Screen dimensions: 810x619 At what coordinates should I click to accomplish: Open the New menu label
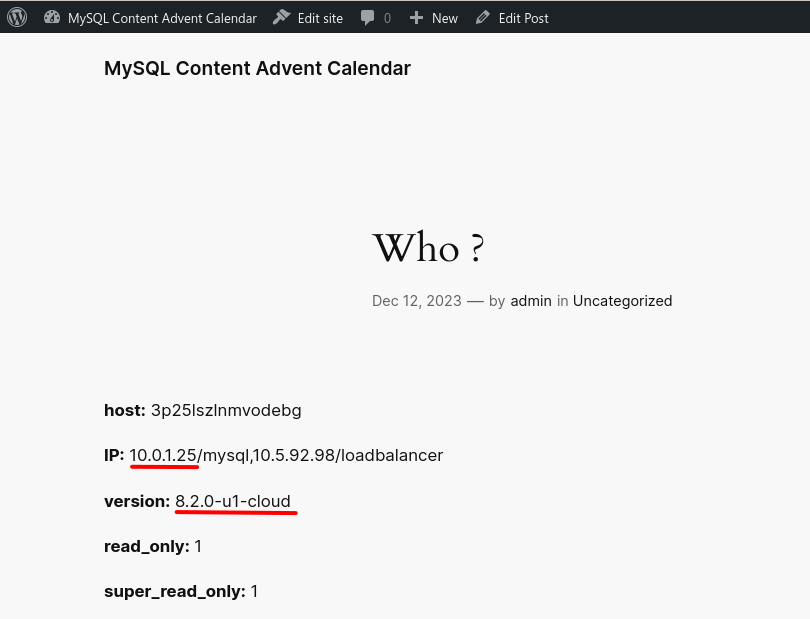click(x=445, y=18)
